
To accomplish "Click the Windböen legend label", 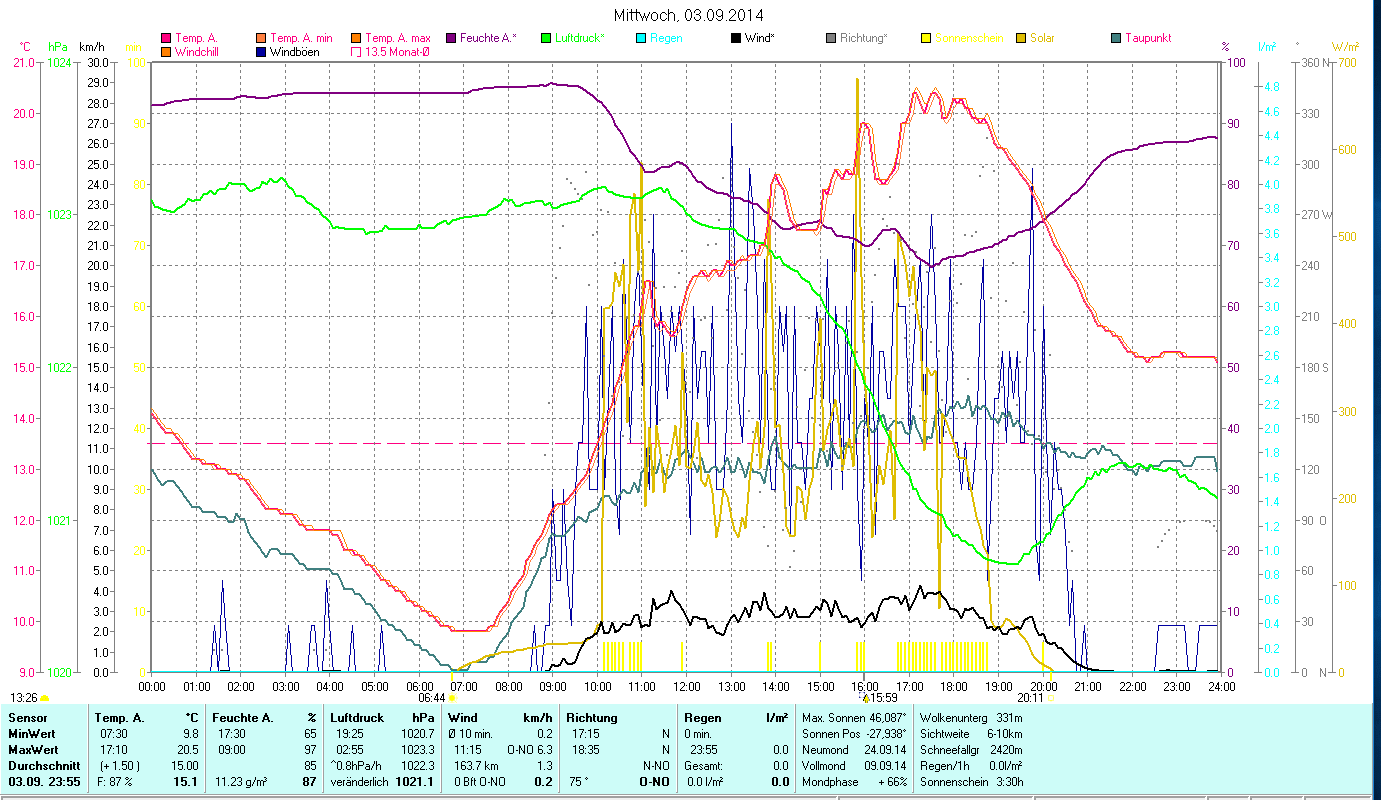I will coord(295,51).
